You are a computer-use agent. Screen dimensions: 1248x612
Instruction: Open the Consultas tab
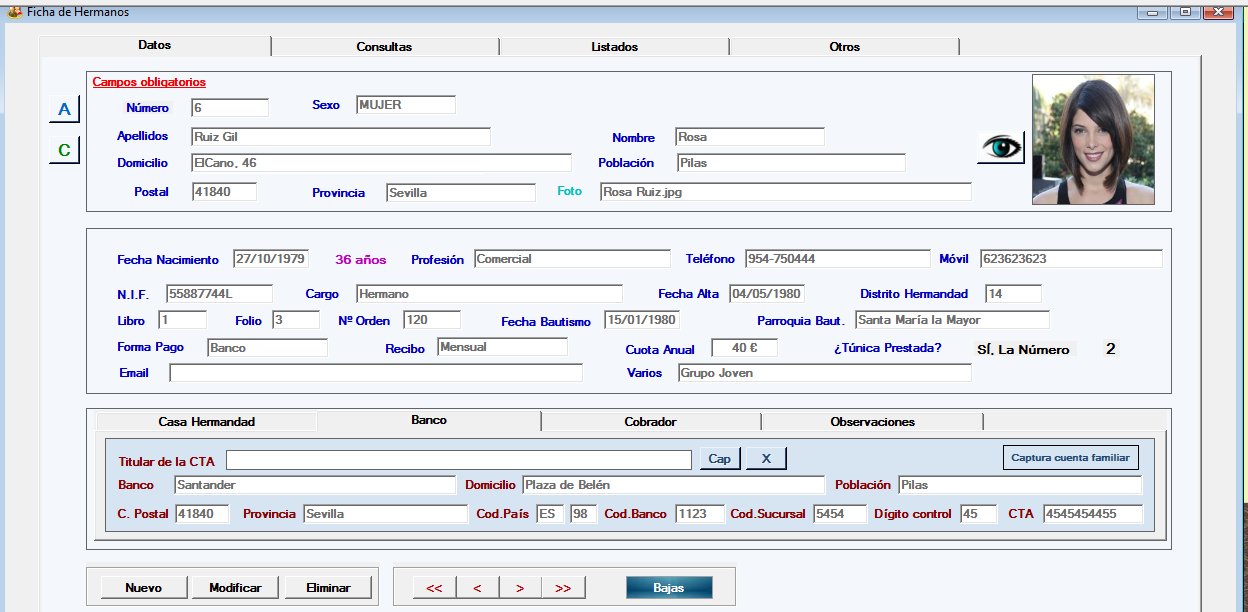coord(384,47)
